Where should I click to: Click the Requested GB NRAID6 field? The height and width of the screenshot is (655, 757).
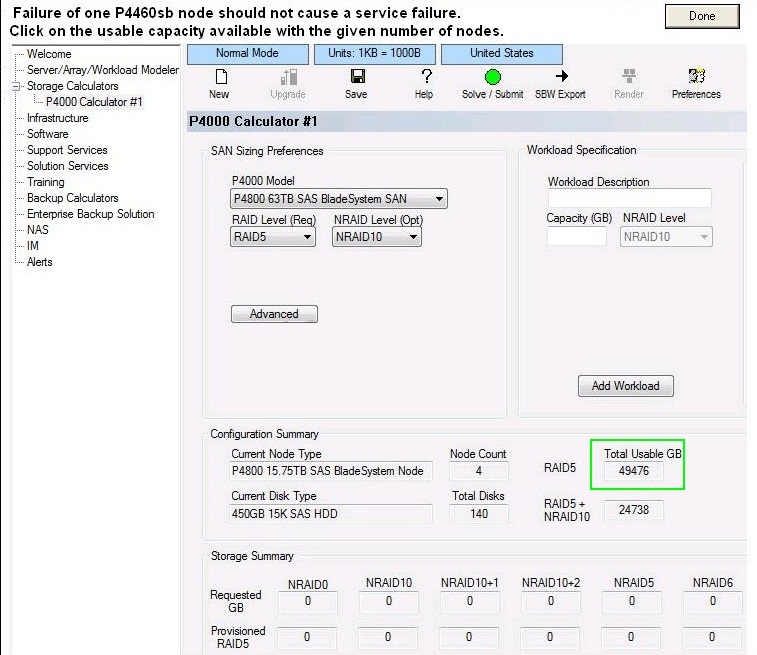[713, 601]
